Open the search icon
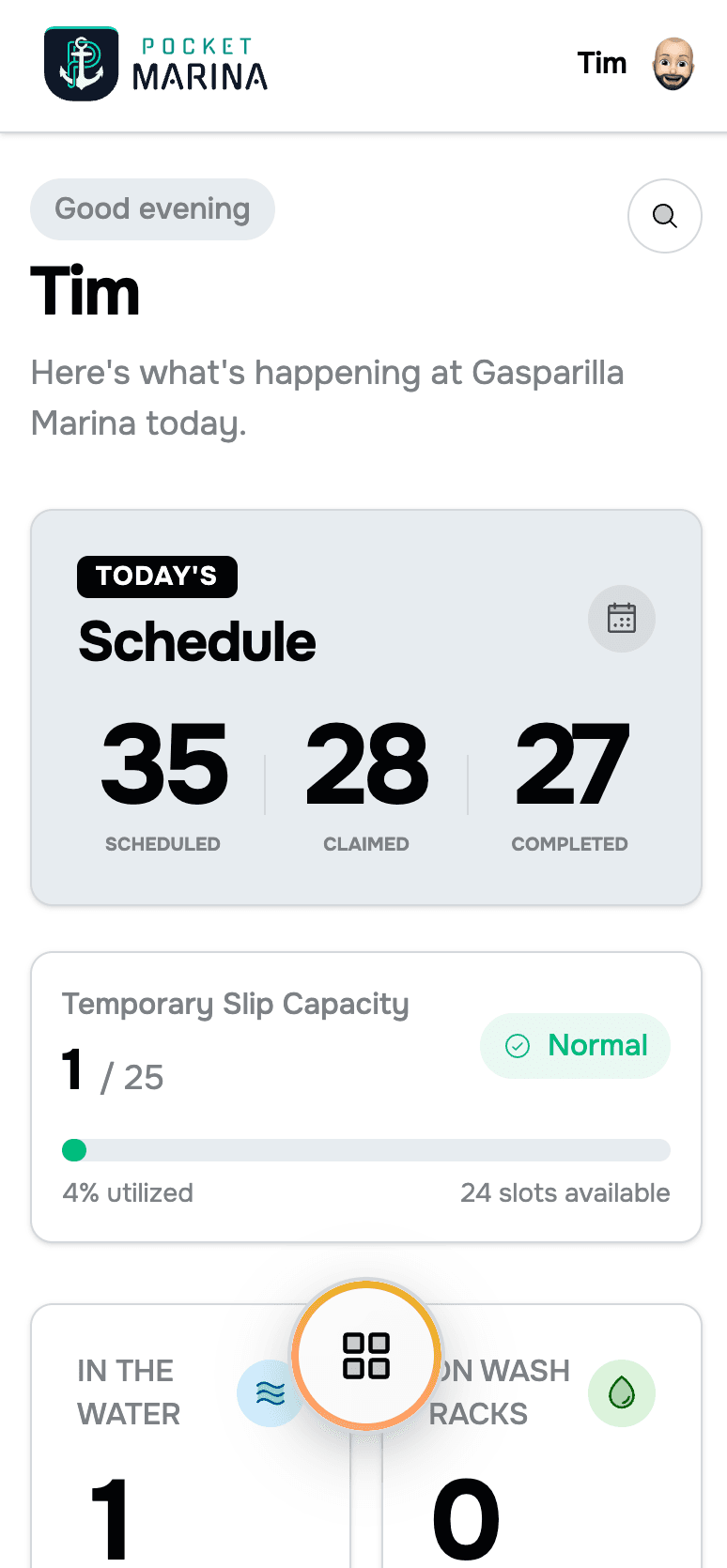Screen dimensions: 727x1568 coord(664,216)
